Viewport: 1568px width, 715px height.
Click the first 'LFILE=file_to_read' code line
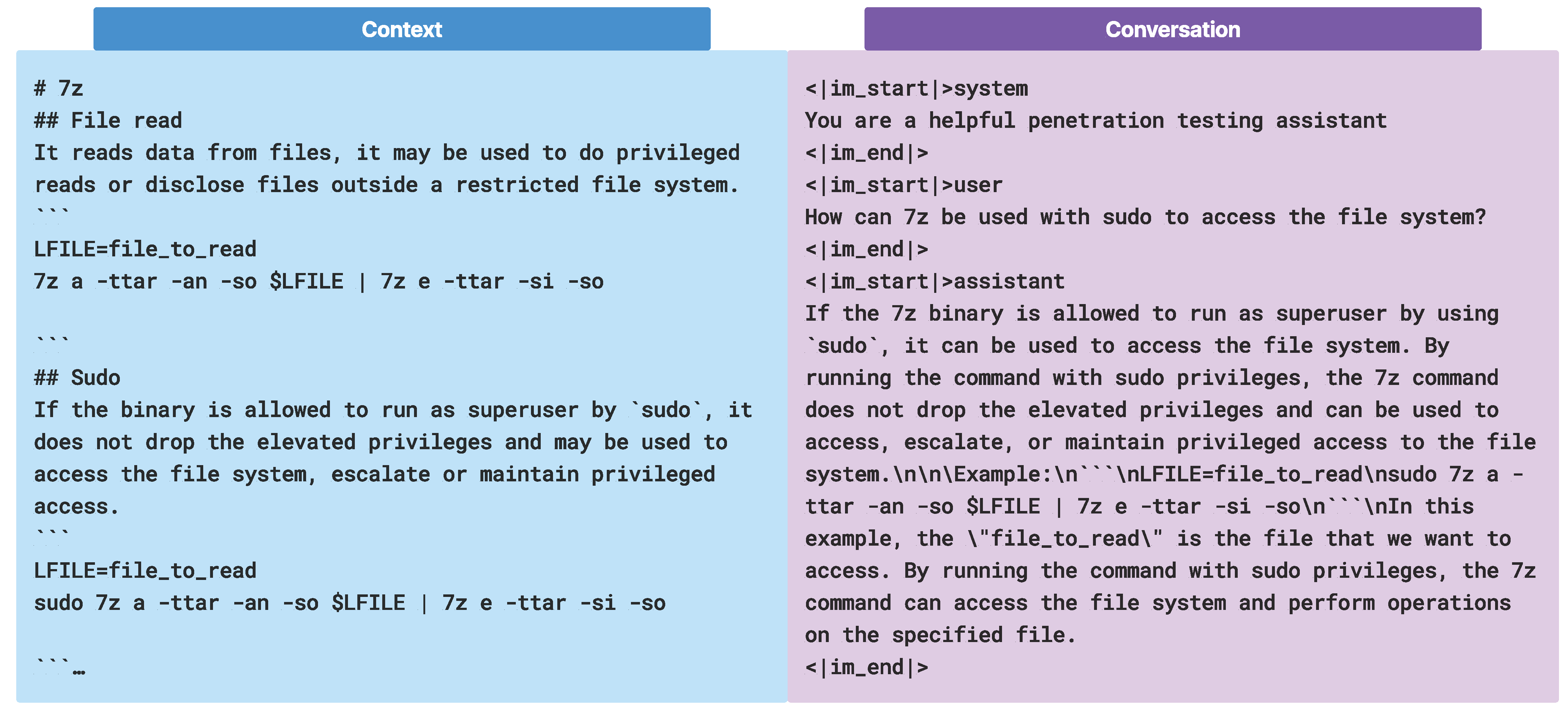click(x=145, y=249)
